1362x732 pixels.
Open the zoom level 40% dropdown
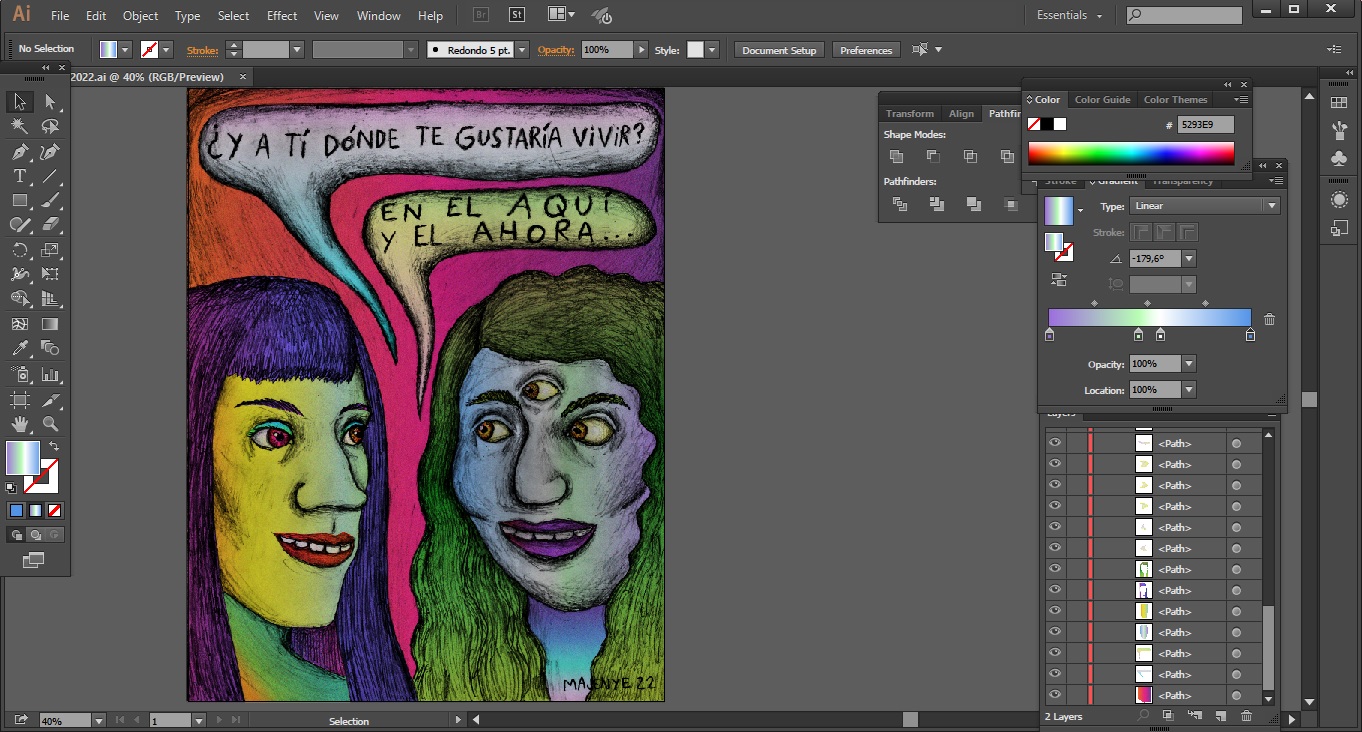98,720
